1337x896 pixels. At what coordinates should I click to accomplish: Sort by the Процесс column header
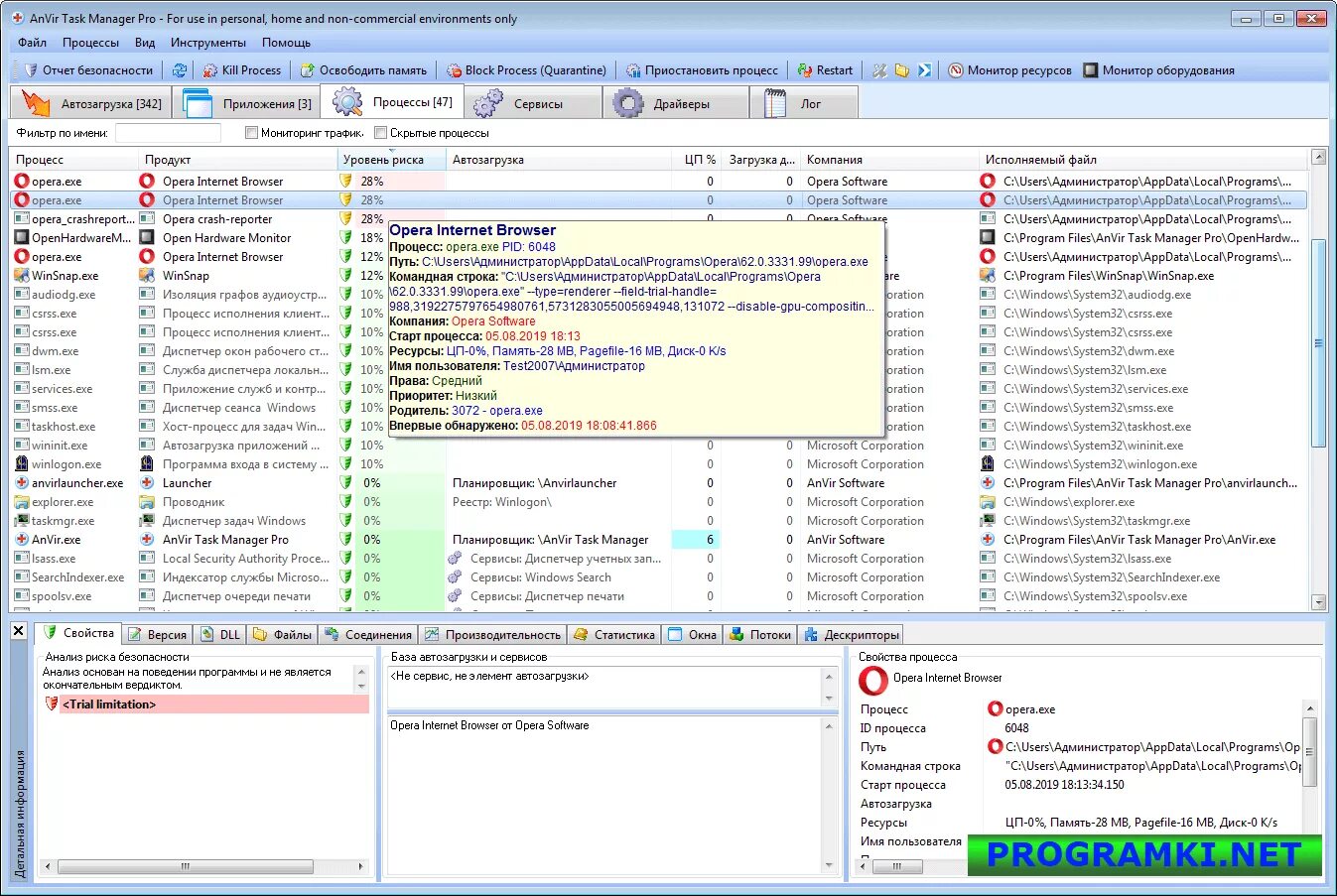73,160
